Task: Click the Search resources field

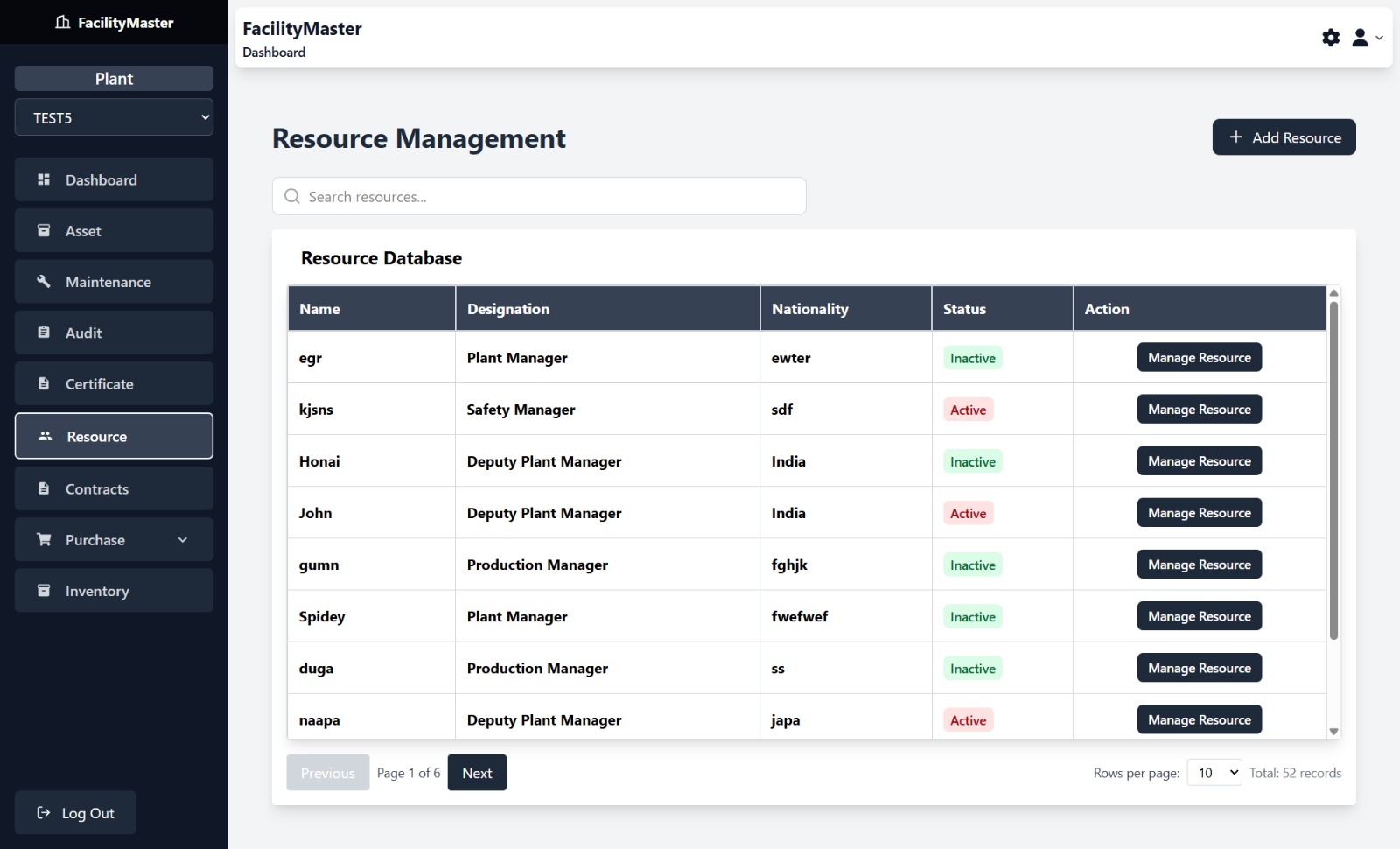Action: tap(538, 196)
